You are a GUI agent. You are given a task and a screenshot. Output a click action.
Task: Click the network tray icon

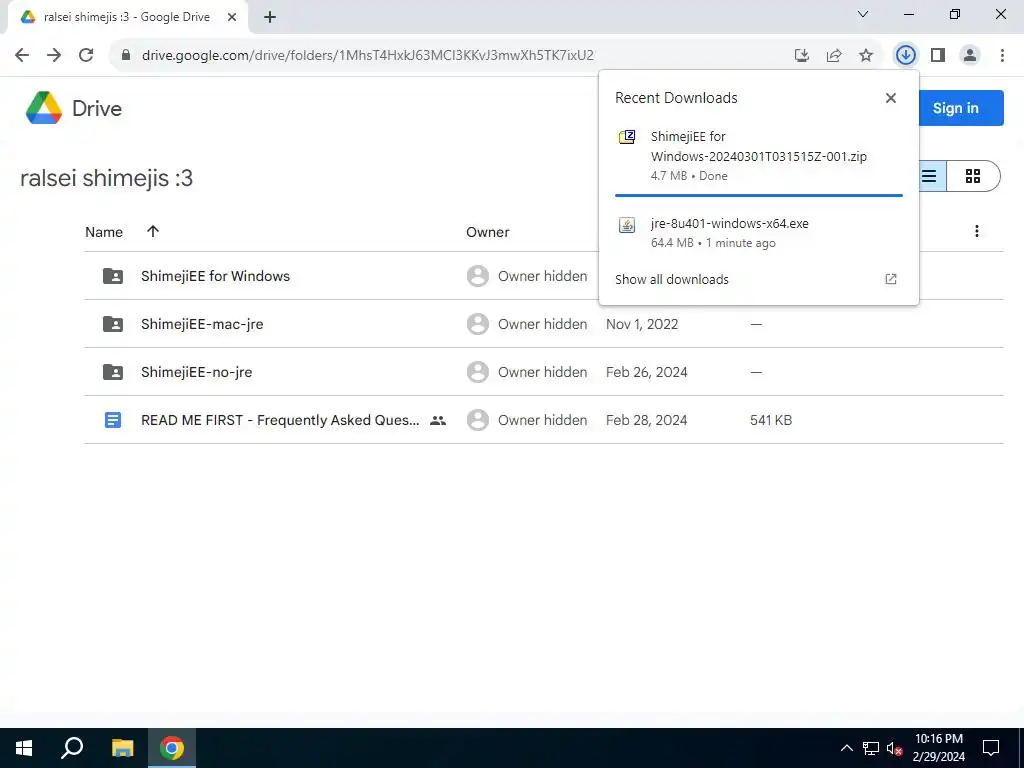(x=871, y=748)
